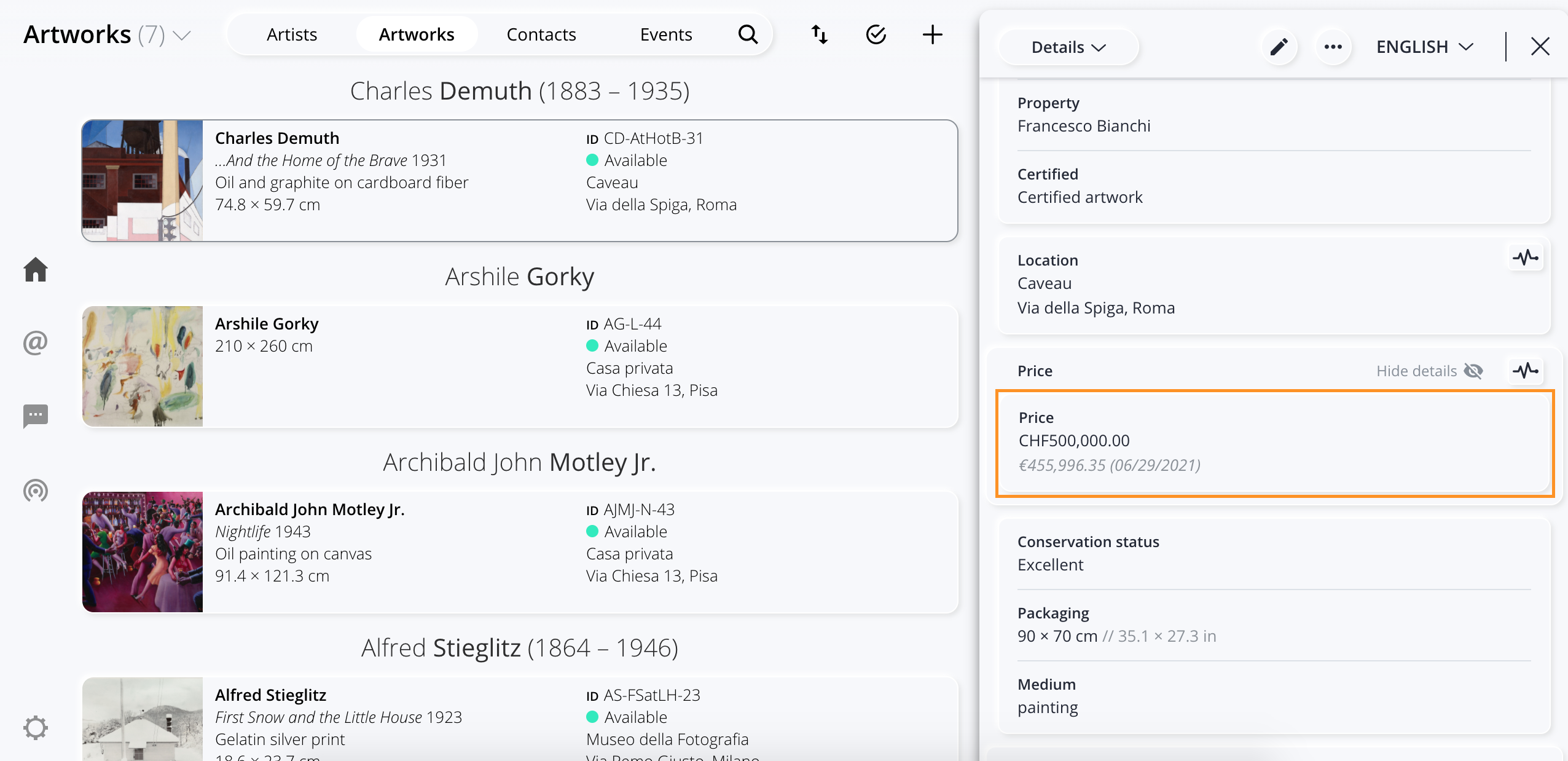
Task: Open the Charles Demuth painting thumbnail
Action: [143, 181]
